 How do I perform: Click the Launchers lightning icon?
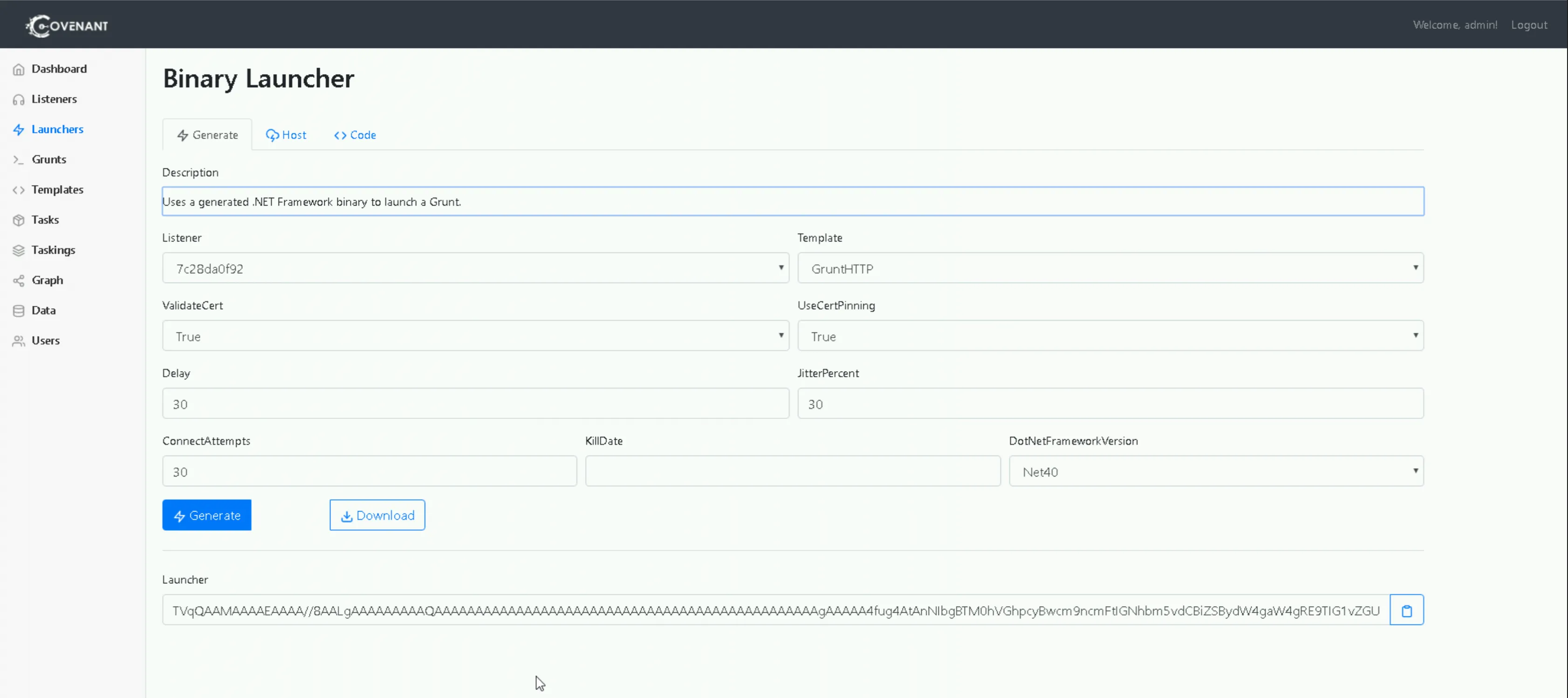19,130
